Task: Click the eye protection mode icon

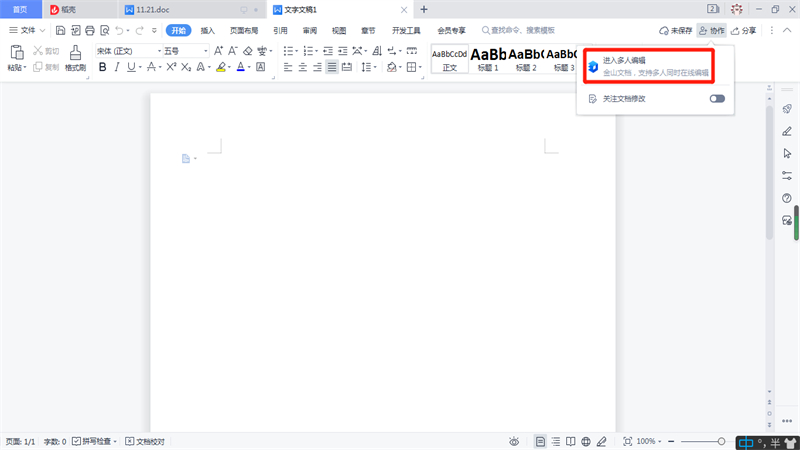Action: (x=513, y=441)
